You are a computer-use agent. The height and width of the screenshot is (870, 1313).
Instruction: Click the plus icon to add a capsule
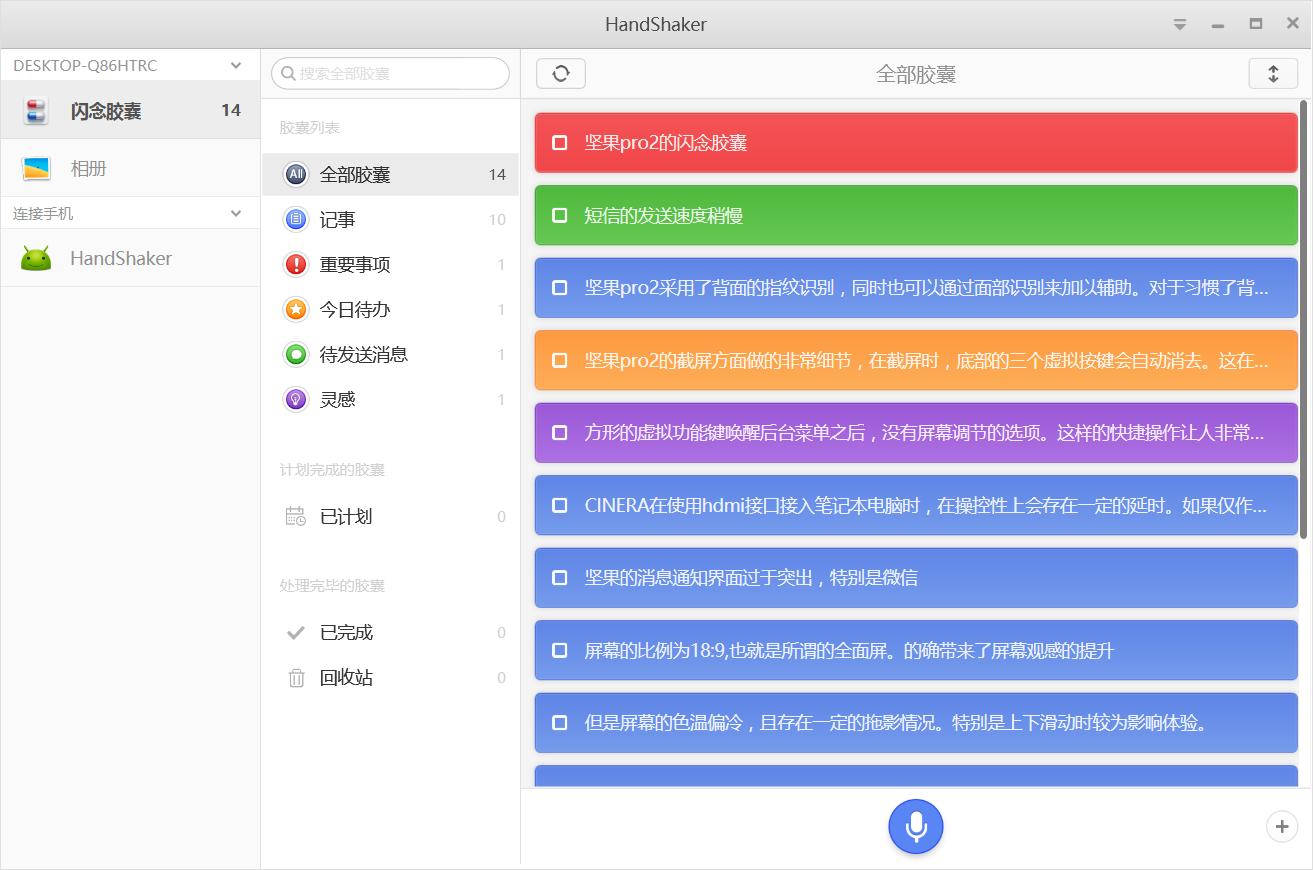click(1281, 827)
